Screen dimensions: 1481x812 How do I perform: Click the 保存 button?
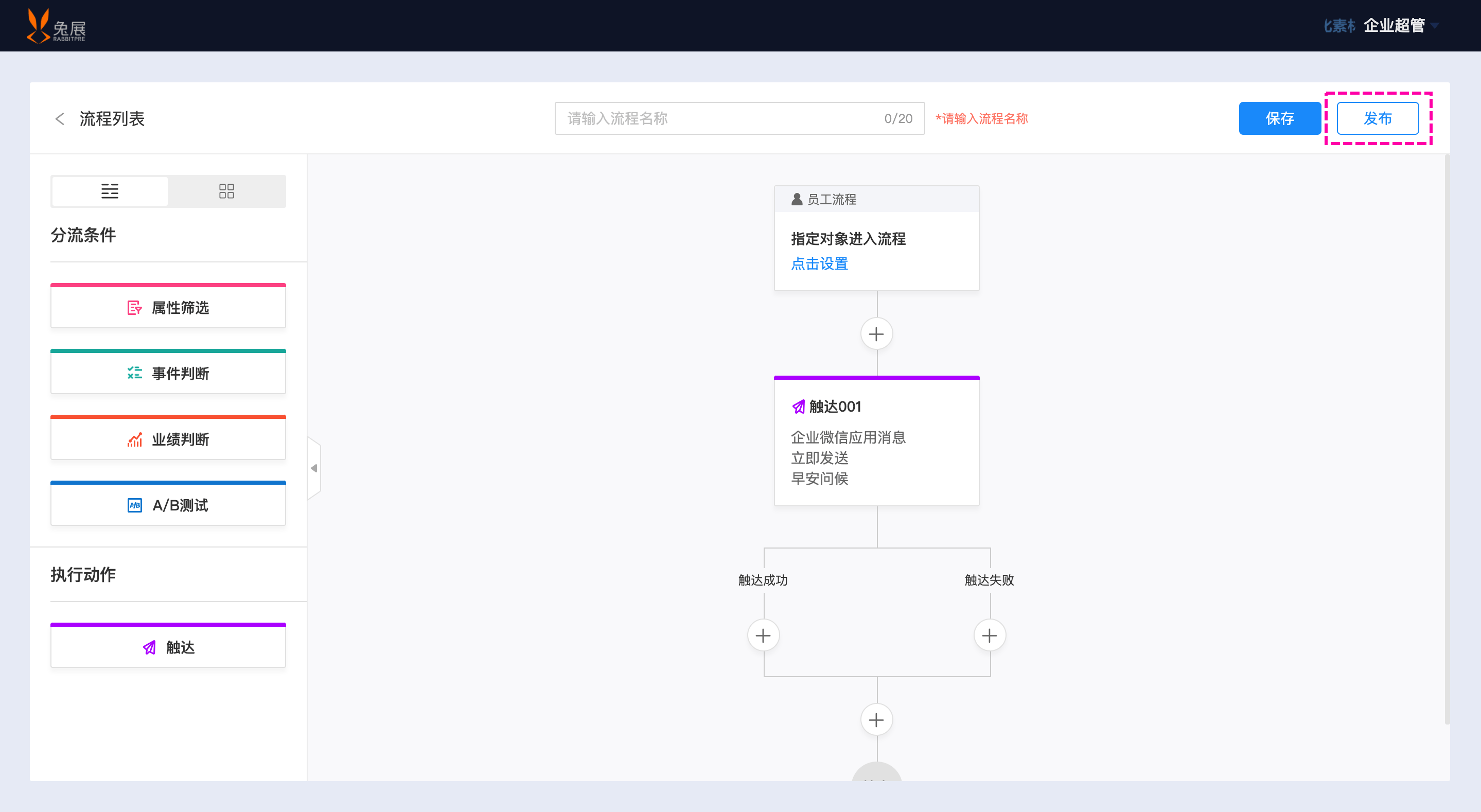pyautogui.click(x=1280, y=118)
